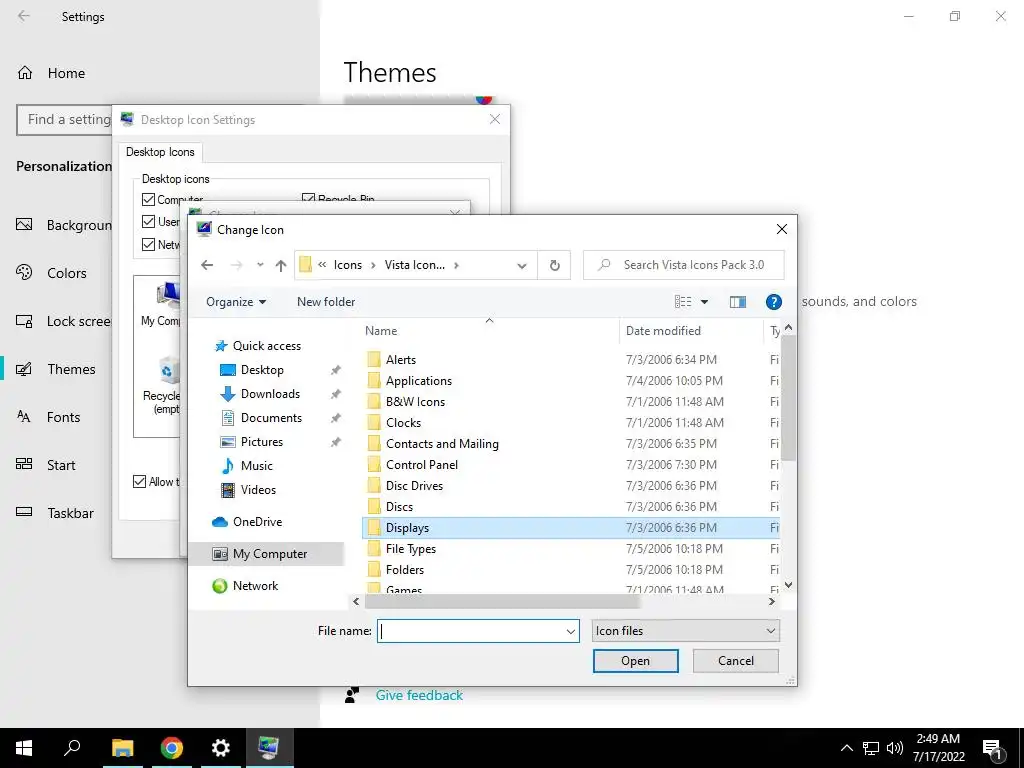
Task: Select the Desktop Icons tab
Action: (x=160, y=152)
